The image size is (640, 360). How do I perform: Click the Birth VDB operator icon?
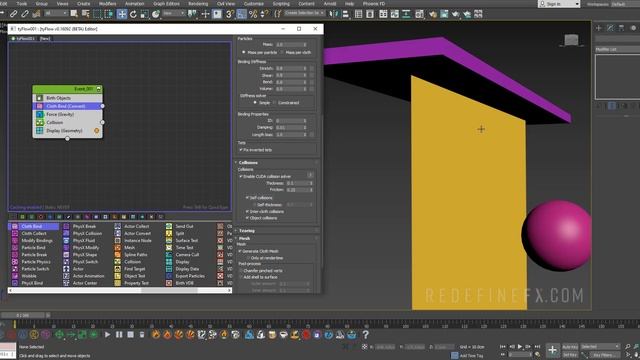tap(169, 283)
